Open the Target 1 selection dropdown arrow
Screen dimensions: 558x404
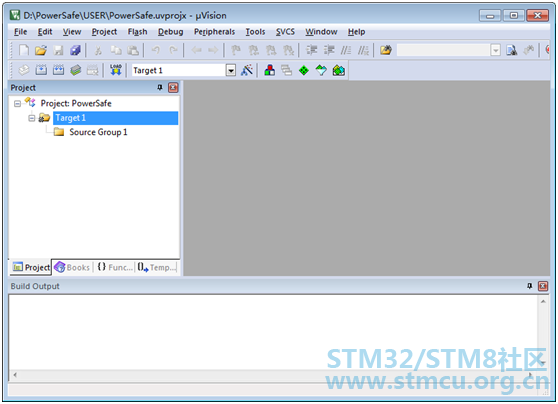pyautogui.click(x=231, y=70)
